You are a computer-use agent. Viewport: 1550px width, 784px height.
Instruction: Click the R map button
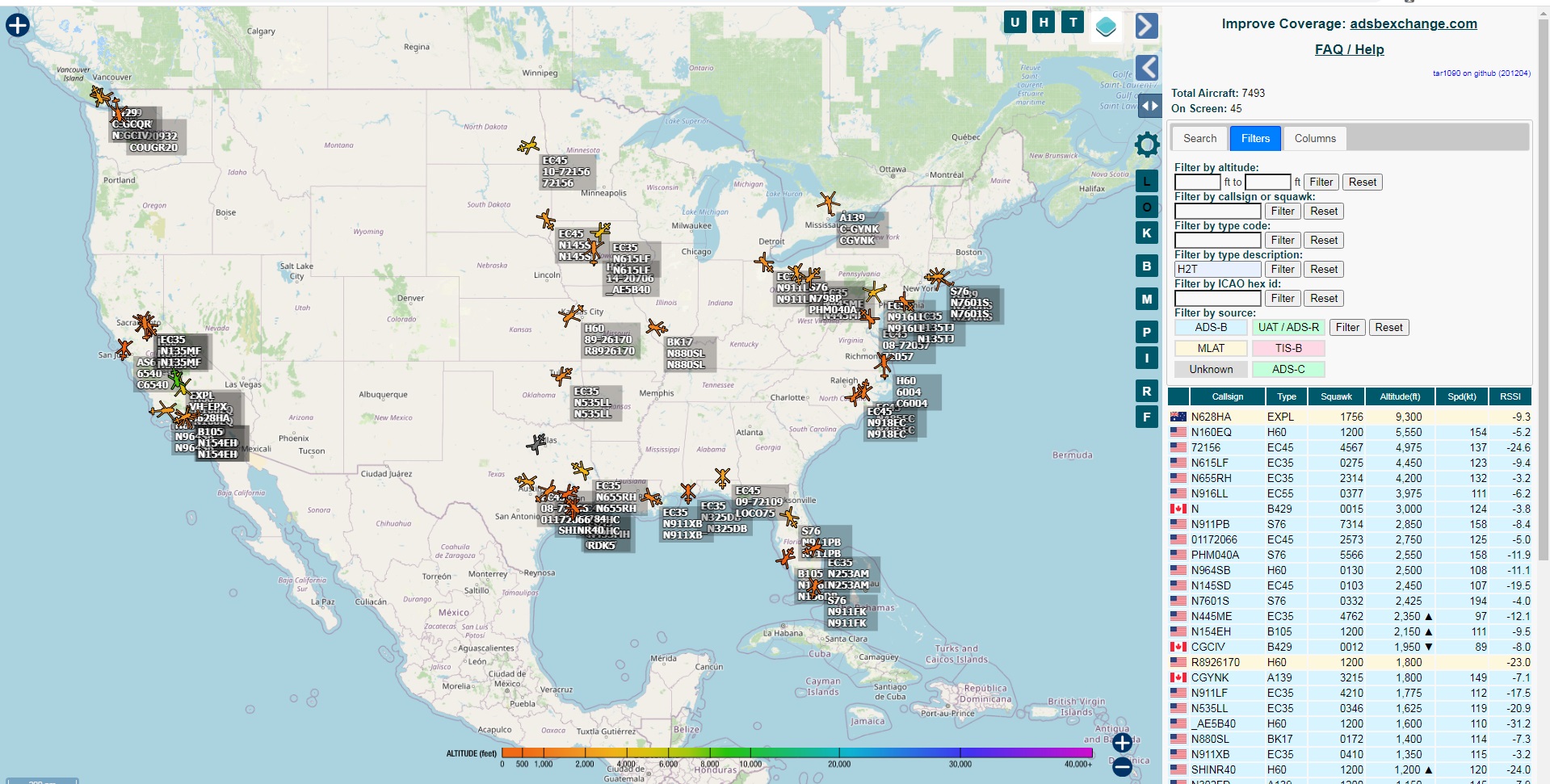1147,391
